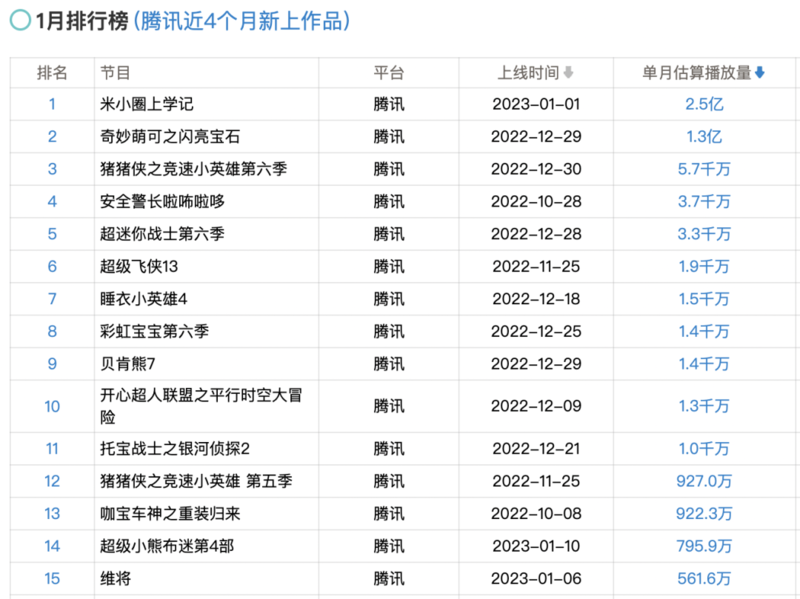The width and height of the screenshot is (800, 599).
Task: Click the 3.3千万 play count
Action: click(704, 234)
